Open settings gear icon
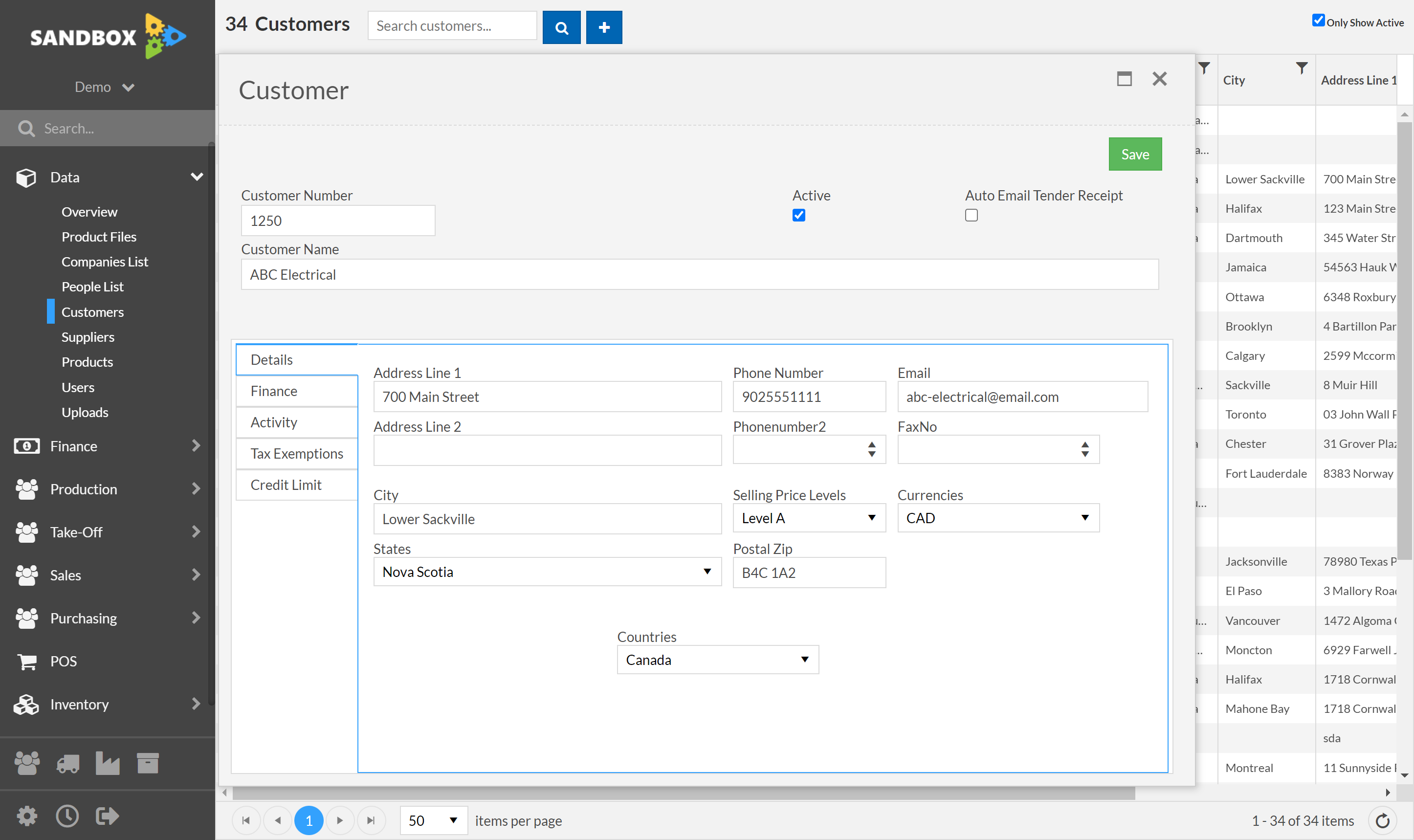The width and height of the screenshot is (1414, 840). tap(26, 816)
